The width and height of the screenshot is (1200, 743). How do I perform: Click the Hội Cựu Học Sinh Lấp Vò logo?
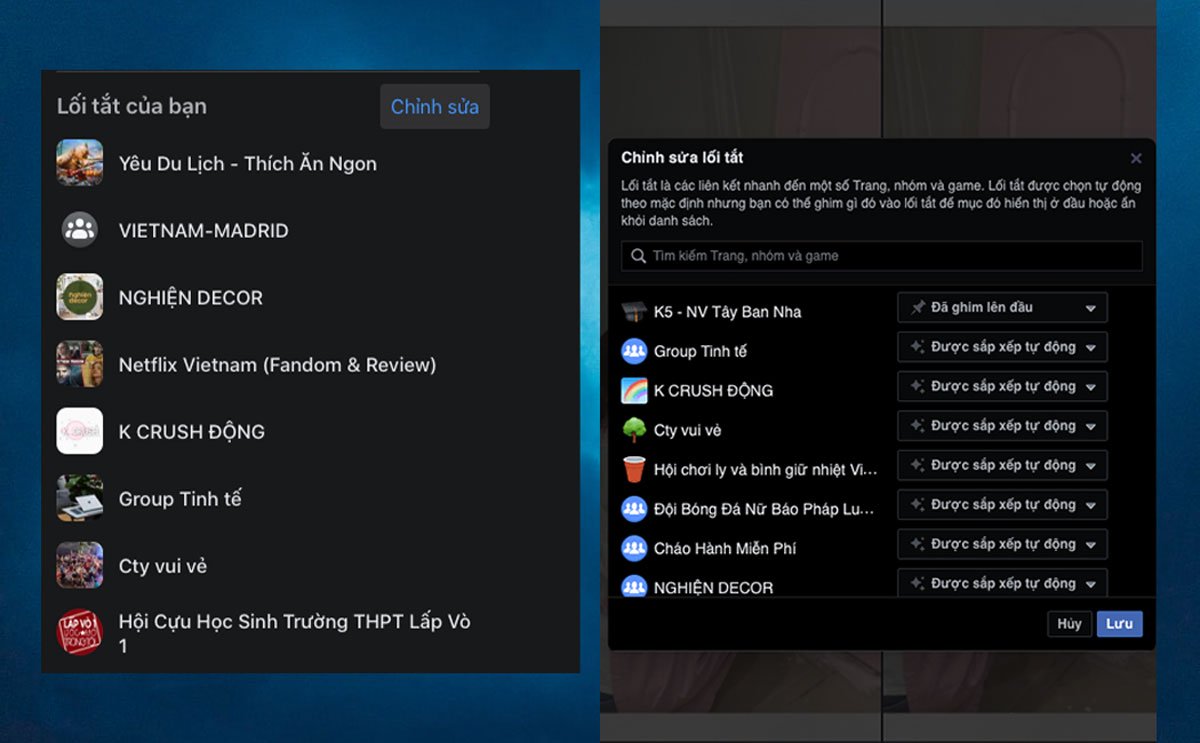[79, 632]
